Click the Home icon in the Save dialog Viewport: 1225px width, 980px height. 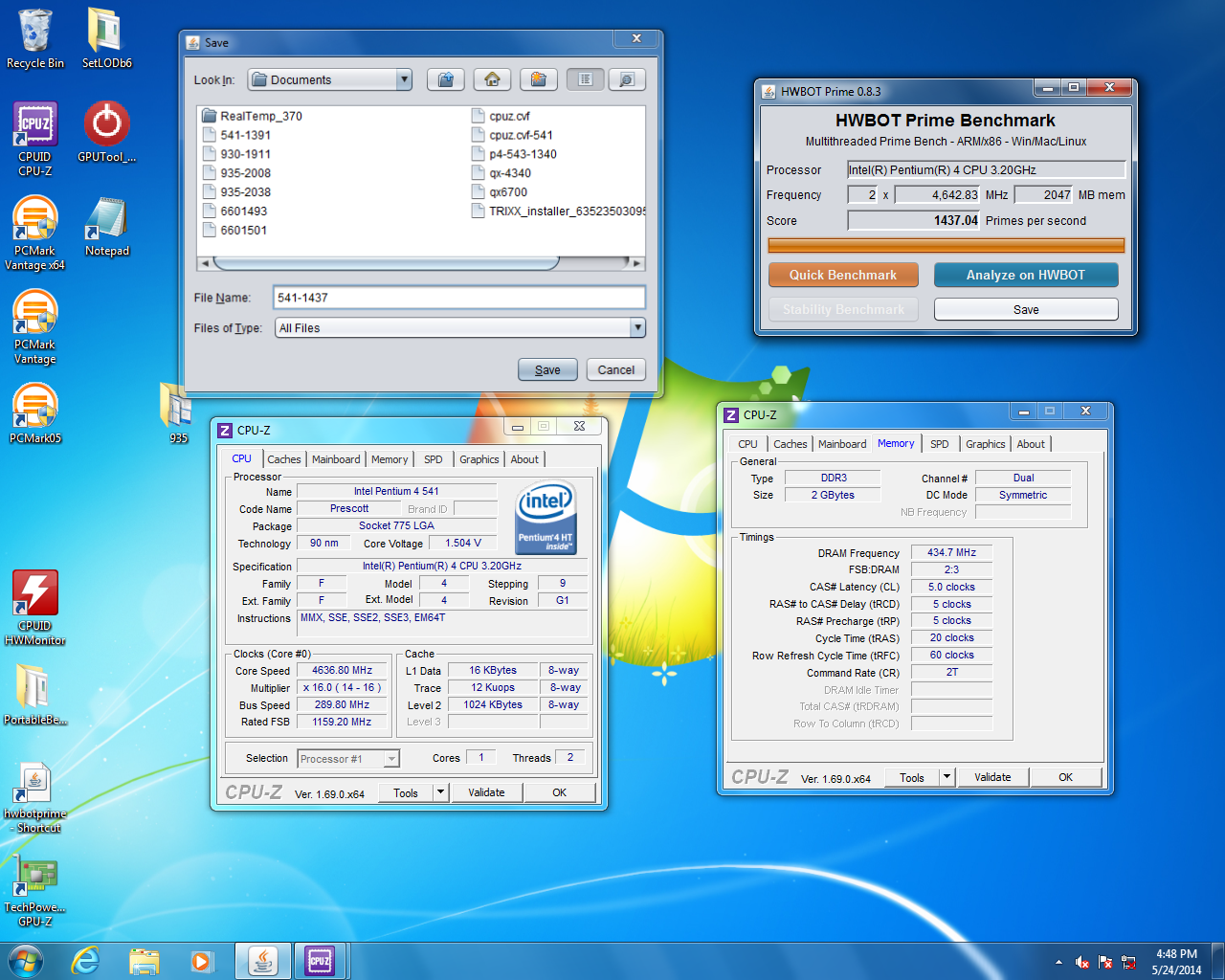click(492, 79)
